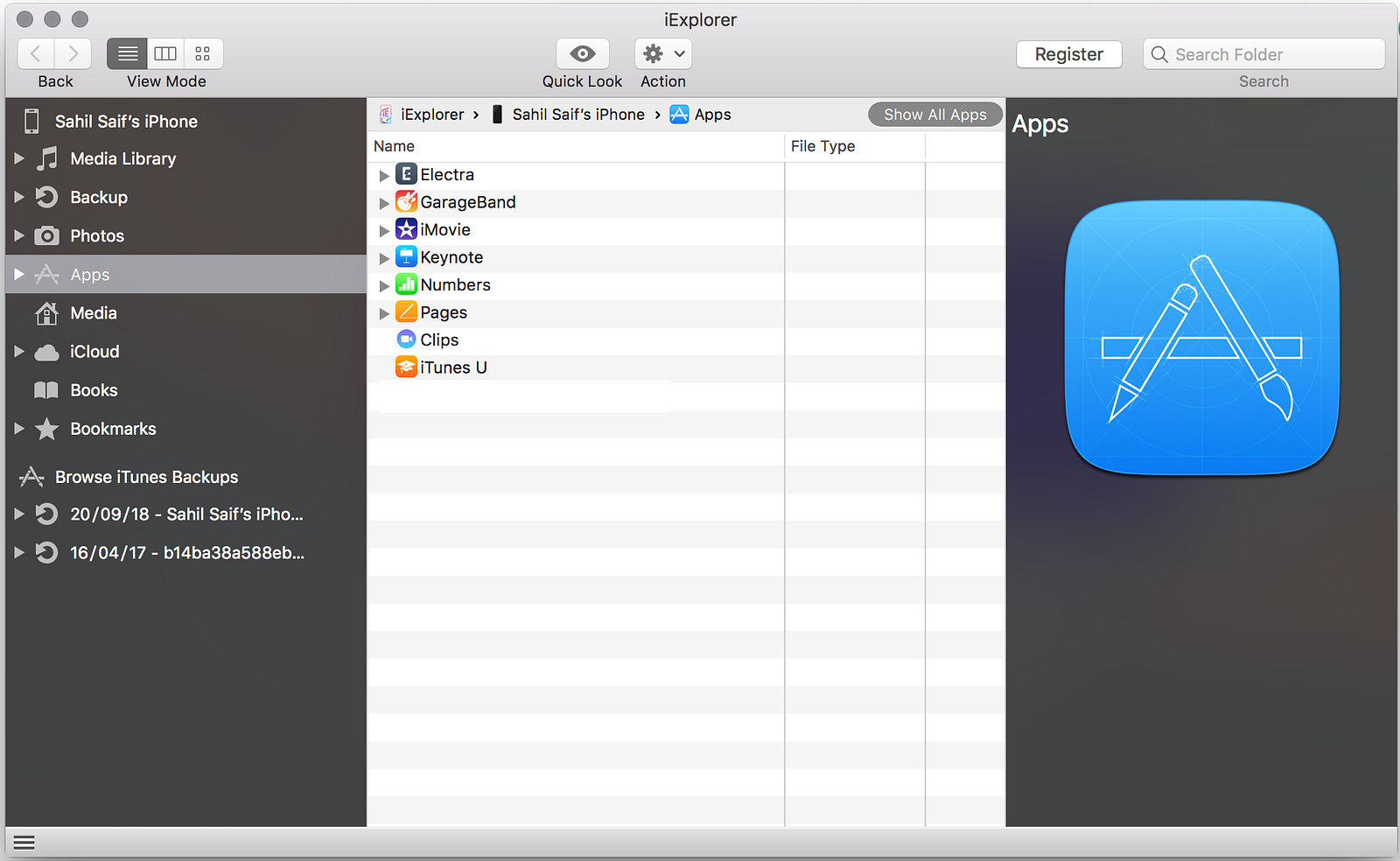This screenshot has width=1400, height=861.
Task: Click the GarageBand app icon
Action: (x=406, y=201)
